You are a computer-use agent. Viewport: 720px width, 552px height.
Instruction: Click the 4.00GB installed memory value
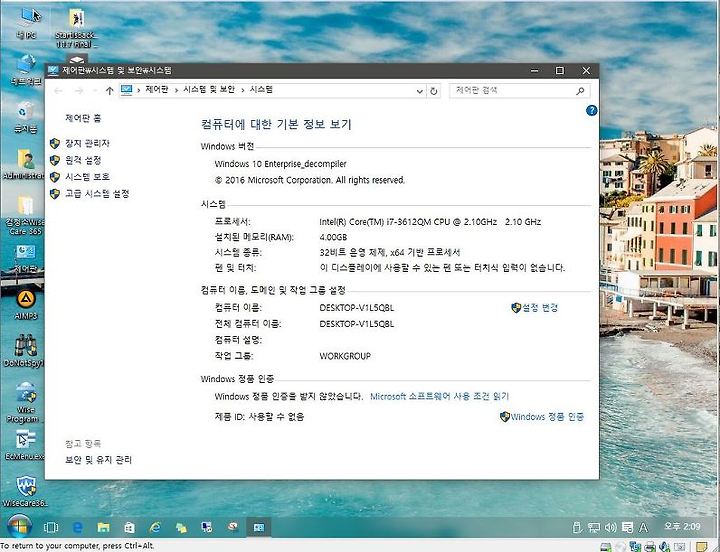[333, 237]
